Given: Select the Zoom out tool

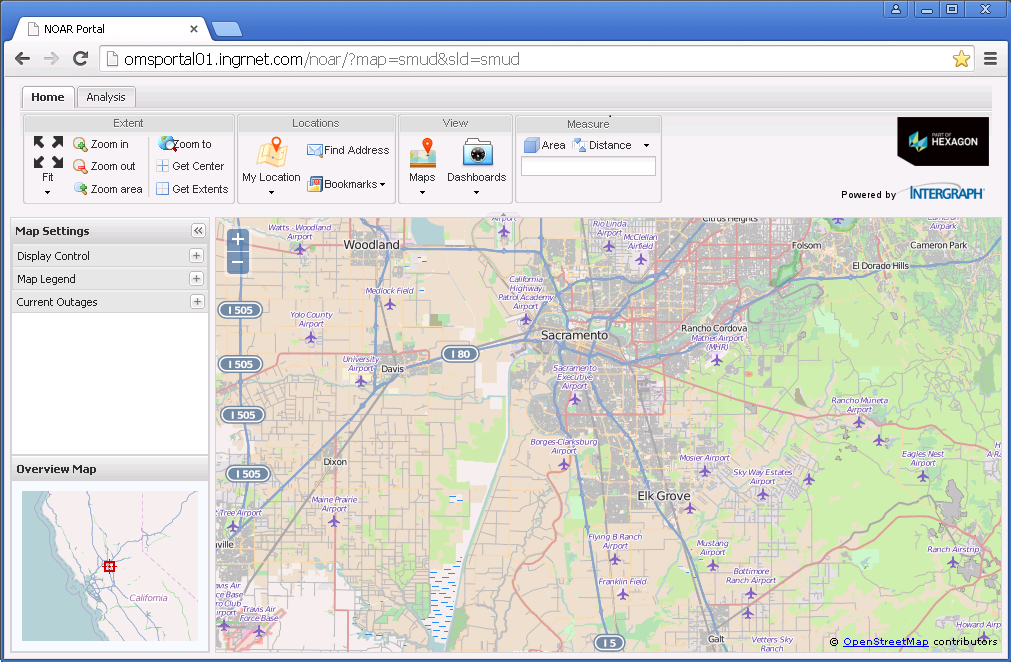Looking at the screenshot, I should pos(104,166).
